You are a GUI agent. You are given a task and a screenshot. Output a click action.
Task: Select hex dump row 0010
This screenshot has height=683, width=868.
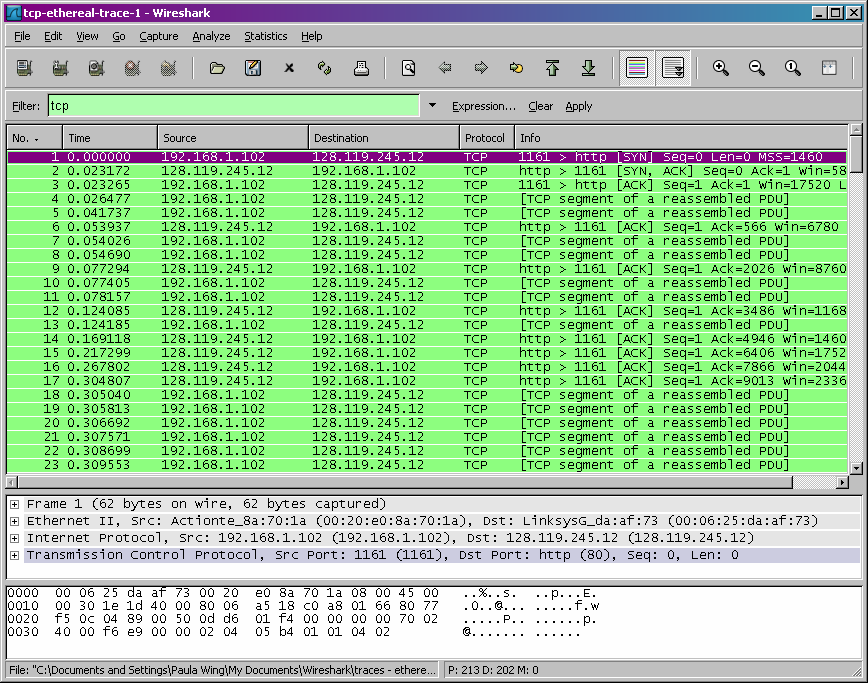click(x=303, y=606)
